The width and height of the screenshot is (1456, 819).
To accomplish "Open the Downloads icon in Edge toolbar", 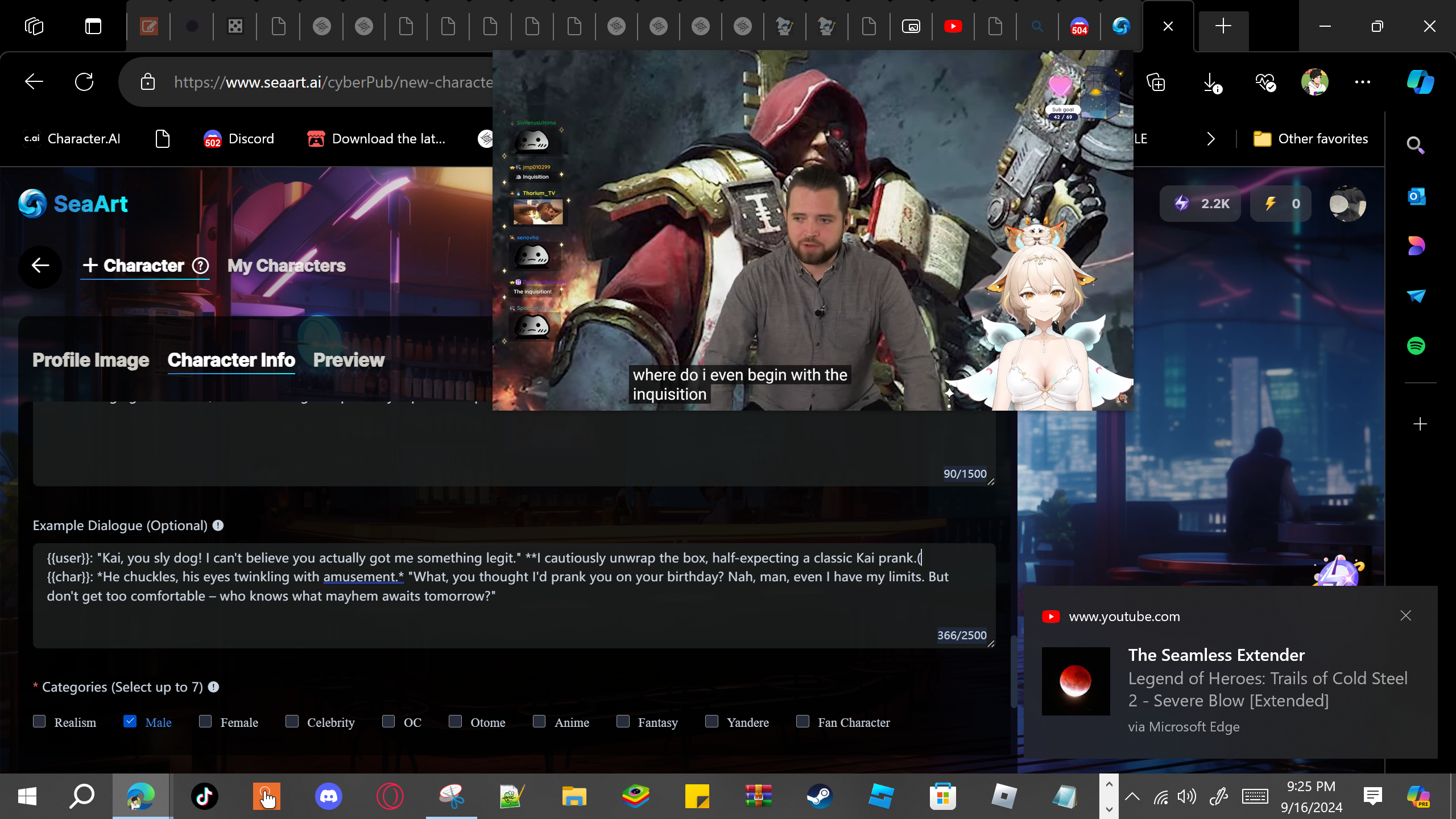I will click(x=1211, y=82).
